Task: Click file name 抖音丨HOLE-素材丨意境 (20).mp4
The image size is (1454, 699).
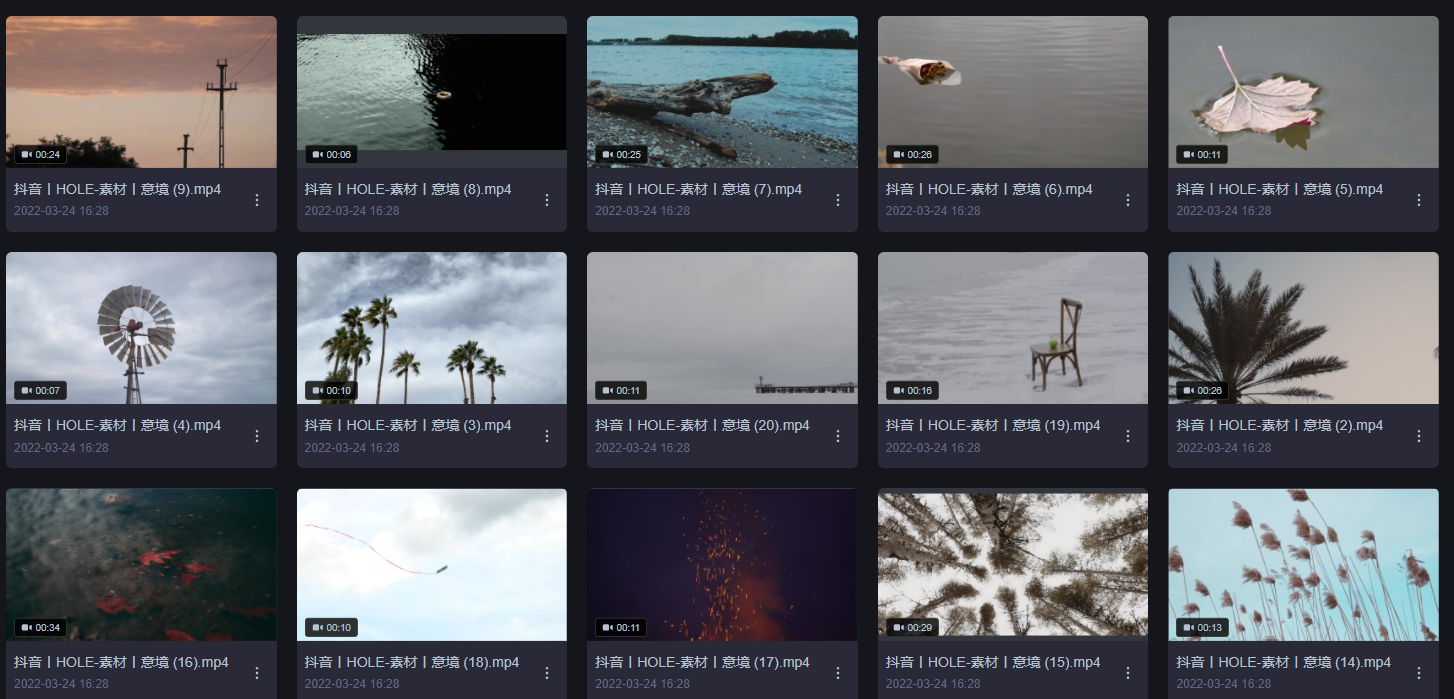Action: 703,425
